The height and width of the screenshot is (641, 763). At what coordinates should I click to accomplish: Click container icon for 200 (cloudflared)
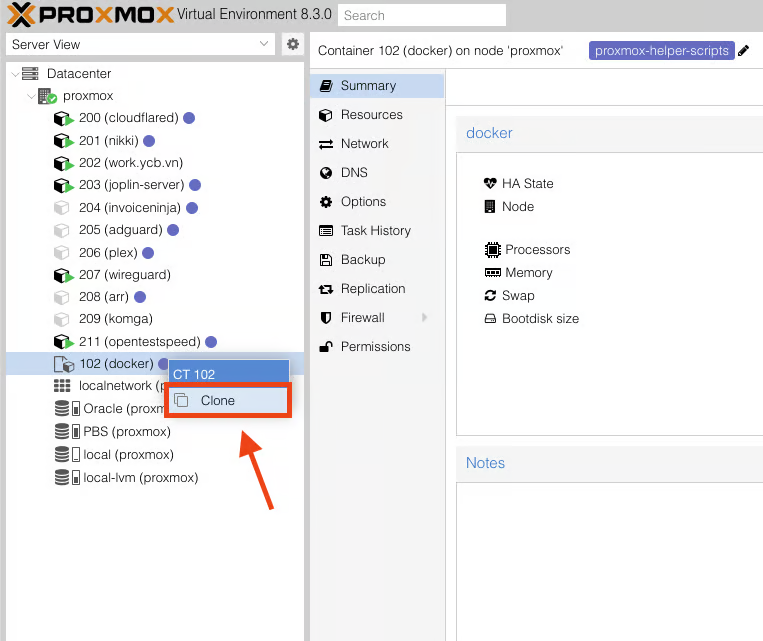(x=63, y=118)
